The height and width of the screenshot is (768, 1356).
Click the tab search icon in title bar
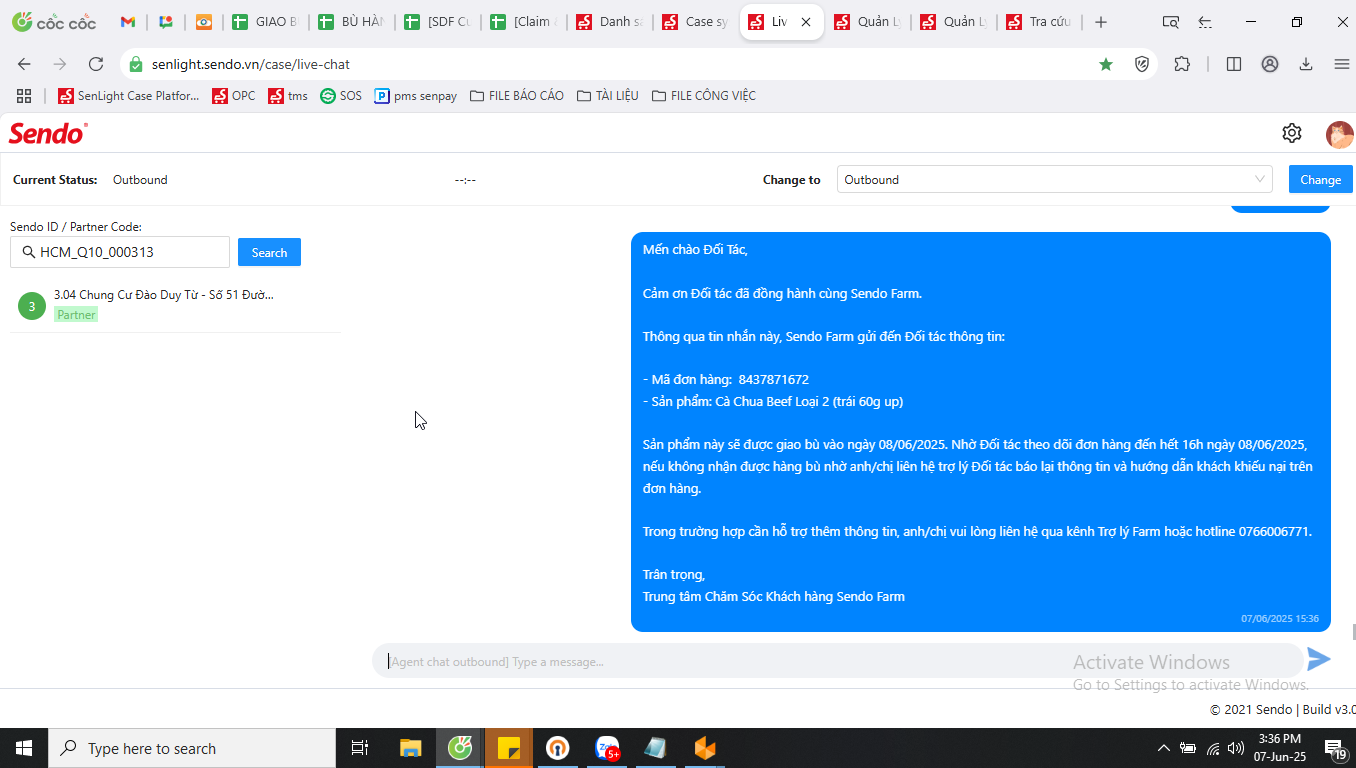click(x=1171, y=22)
